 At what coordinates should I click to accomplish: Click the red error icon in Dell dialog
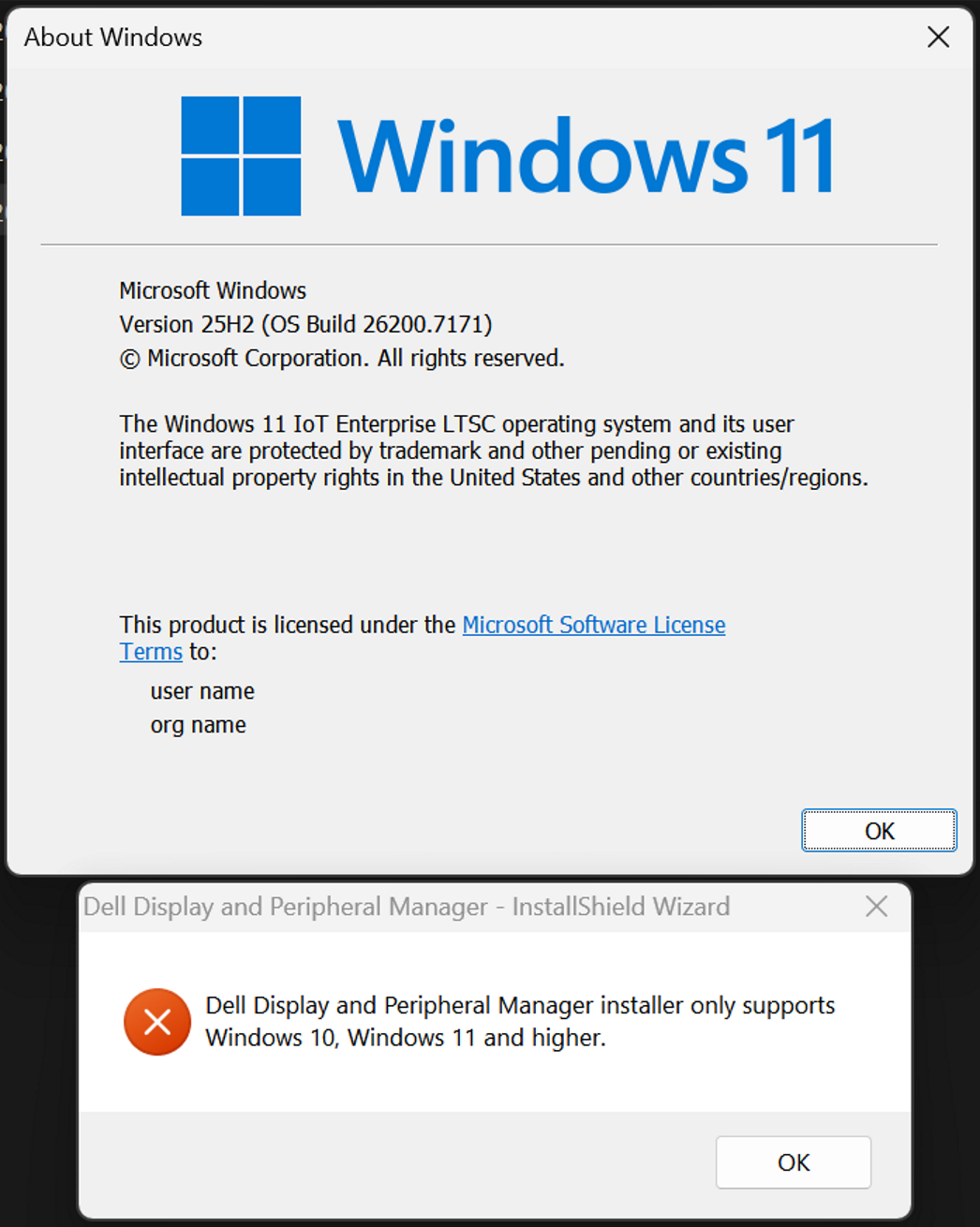pyautogui.click(x=157, y=1022)
